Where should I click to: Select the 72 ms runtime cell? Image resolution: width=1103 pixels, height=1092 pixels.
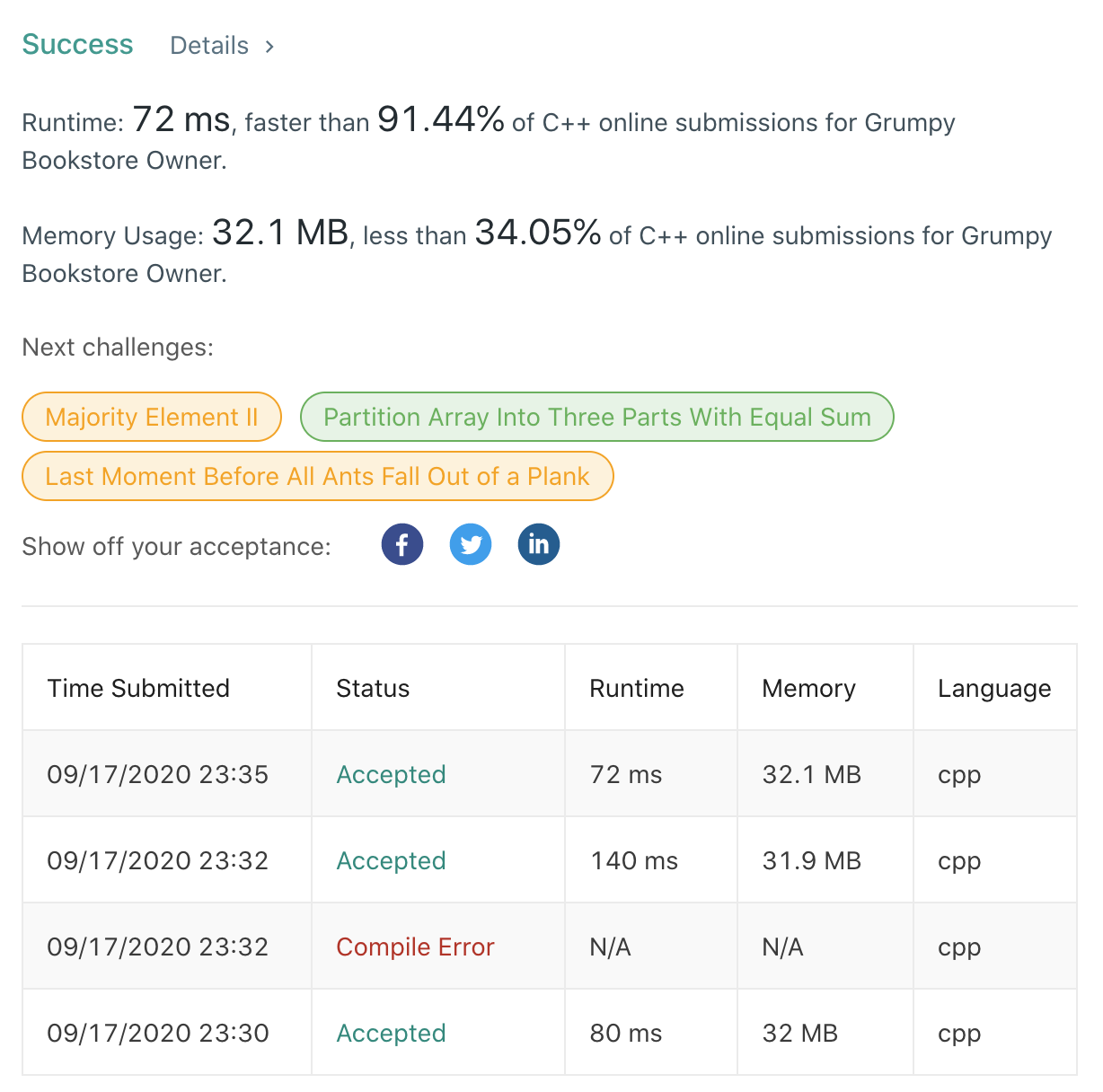(x=625, y=774)
